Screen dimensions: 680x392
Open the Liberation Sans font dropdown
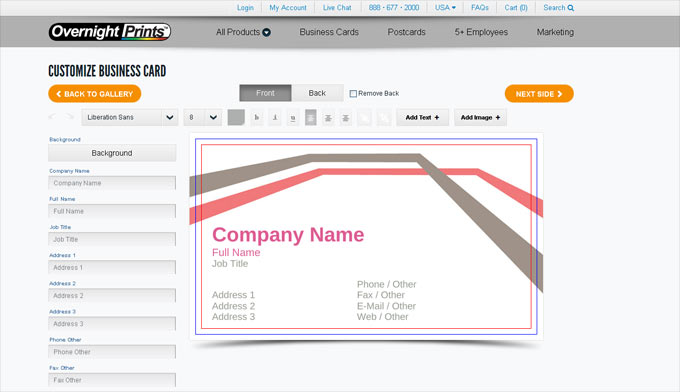(130, 118)
